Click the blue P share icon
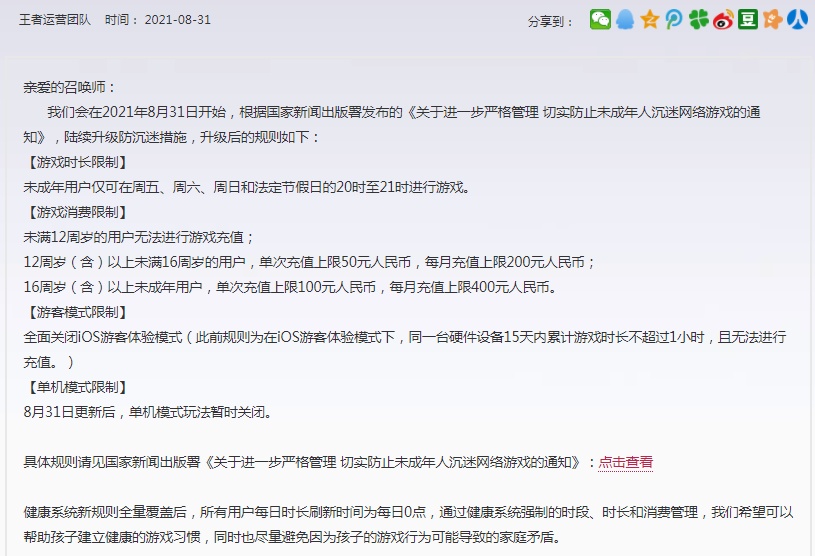 point(674,20)
